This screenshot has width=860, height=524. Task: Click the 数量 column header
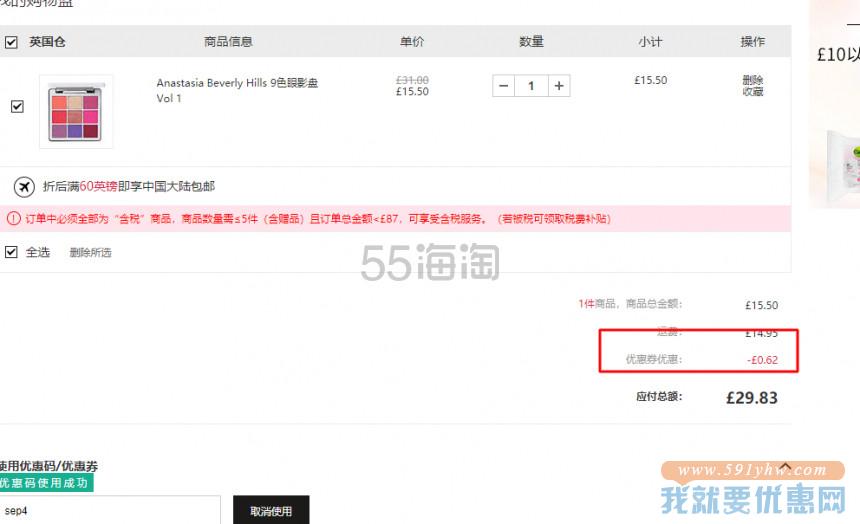pos(531,42)
